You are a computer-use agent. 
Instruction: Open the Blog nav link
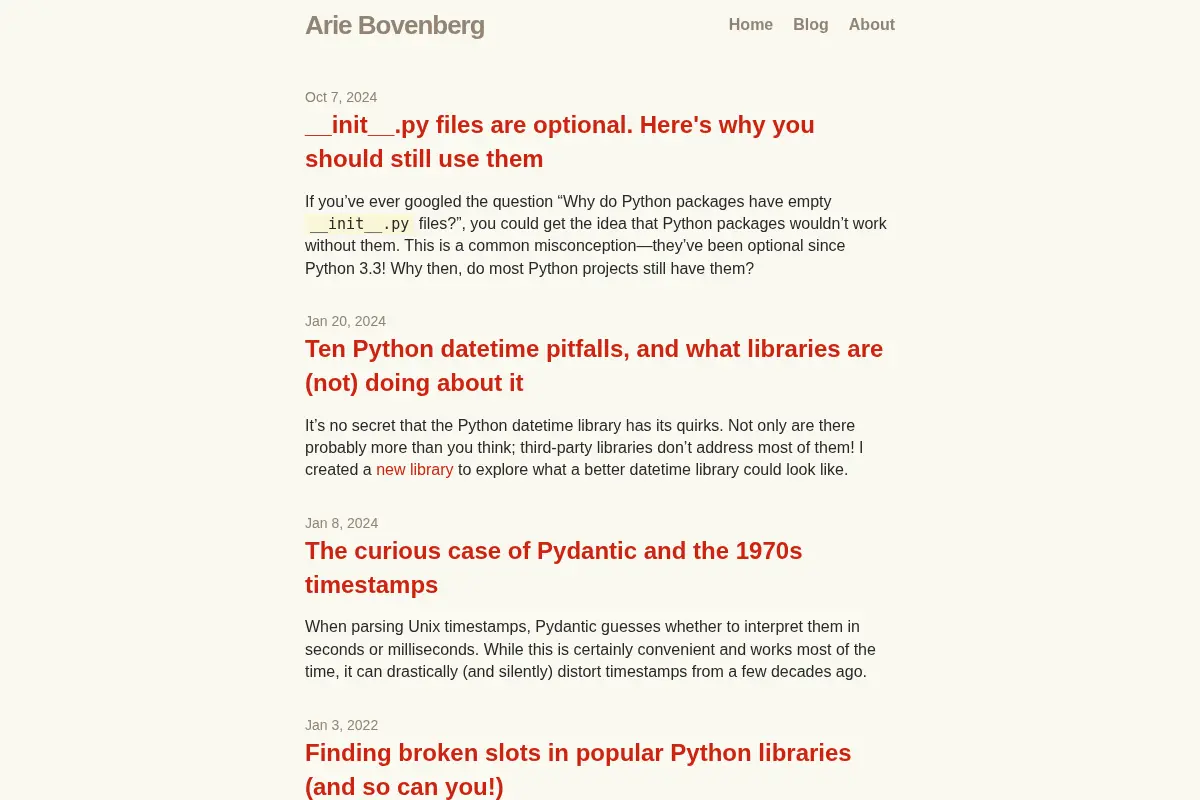811,24
